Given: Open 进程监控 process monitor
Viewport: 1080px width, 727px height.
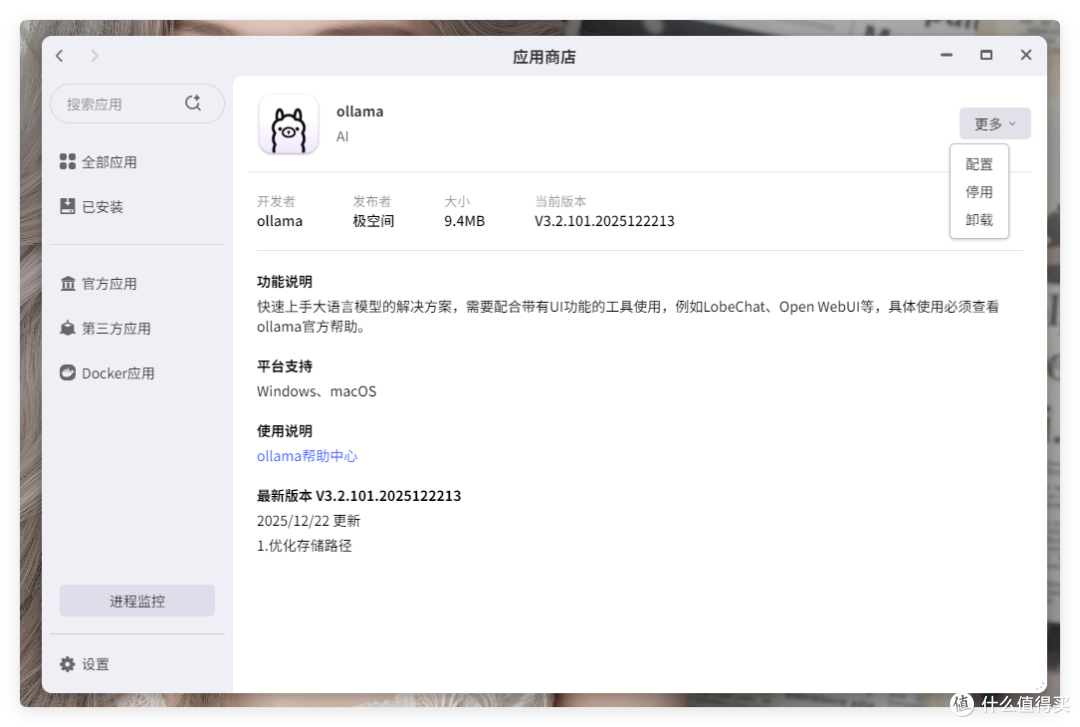Looking at the screenshot, I should pos(137,601).
